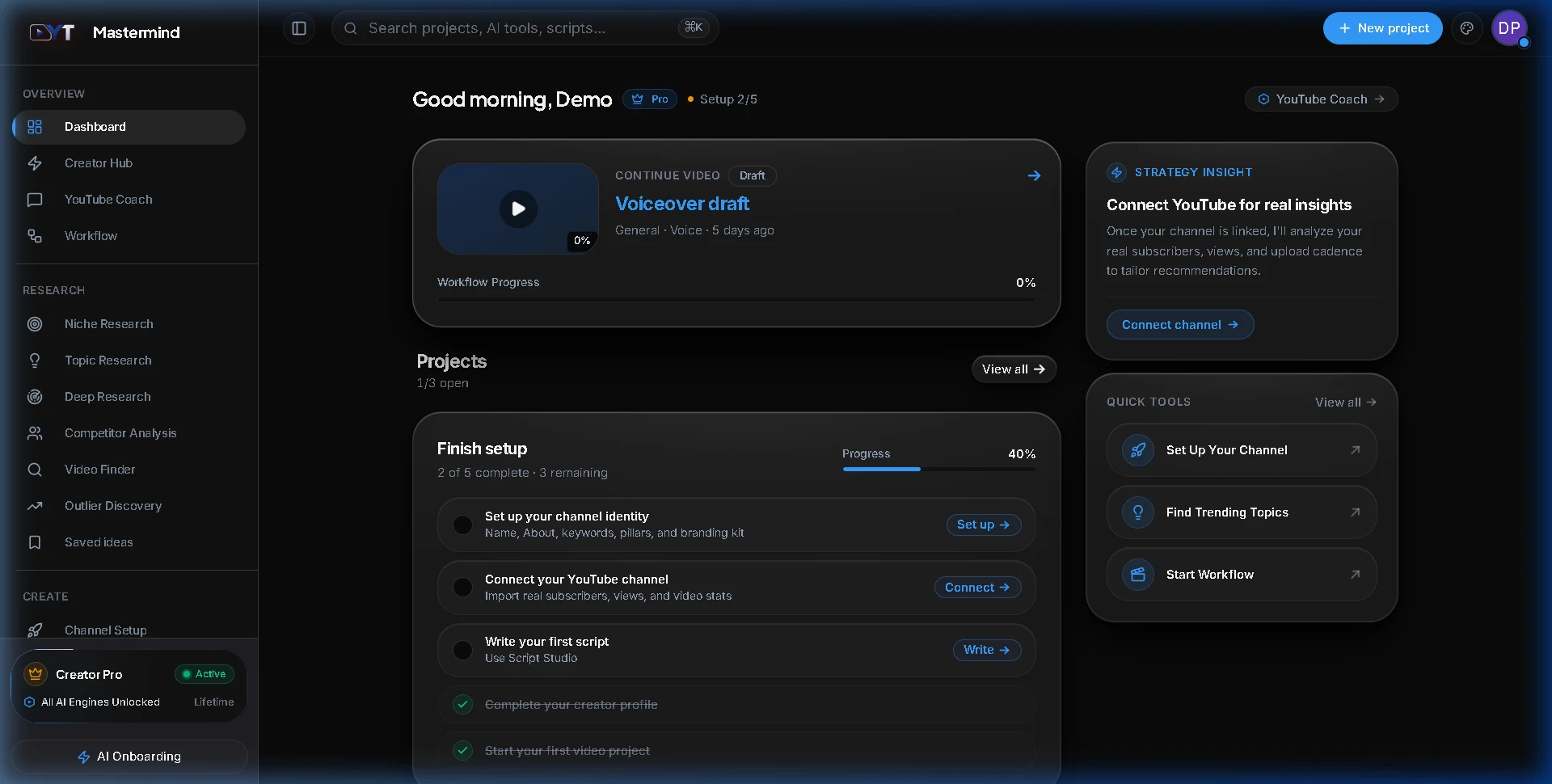The width and height of the screenshot is (1552, 784).
Task: Click the Competitor Analysis people icon
Action: (35, 433)
